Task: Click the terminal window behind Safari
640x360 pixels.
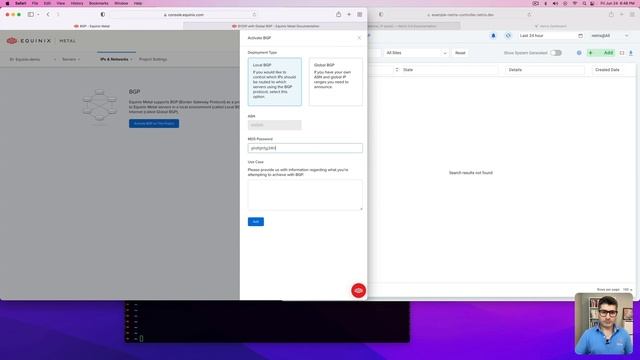Action: [267, 322]
